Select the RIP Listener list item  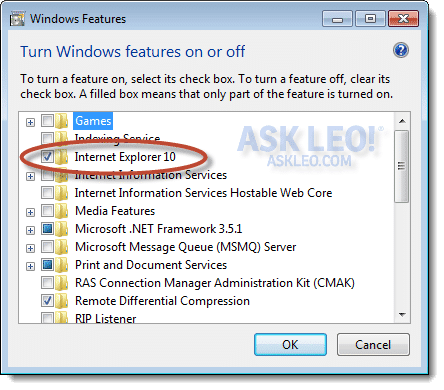coord(105,318)
